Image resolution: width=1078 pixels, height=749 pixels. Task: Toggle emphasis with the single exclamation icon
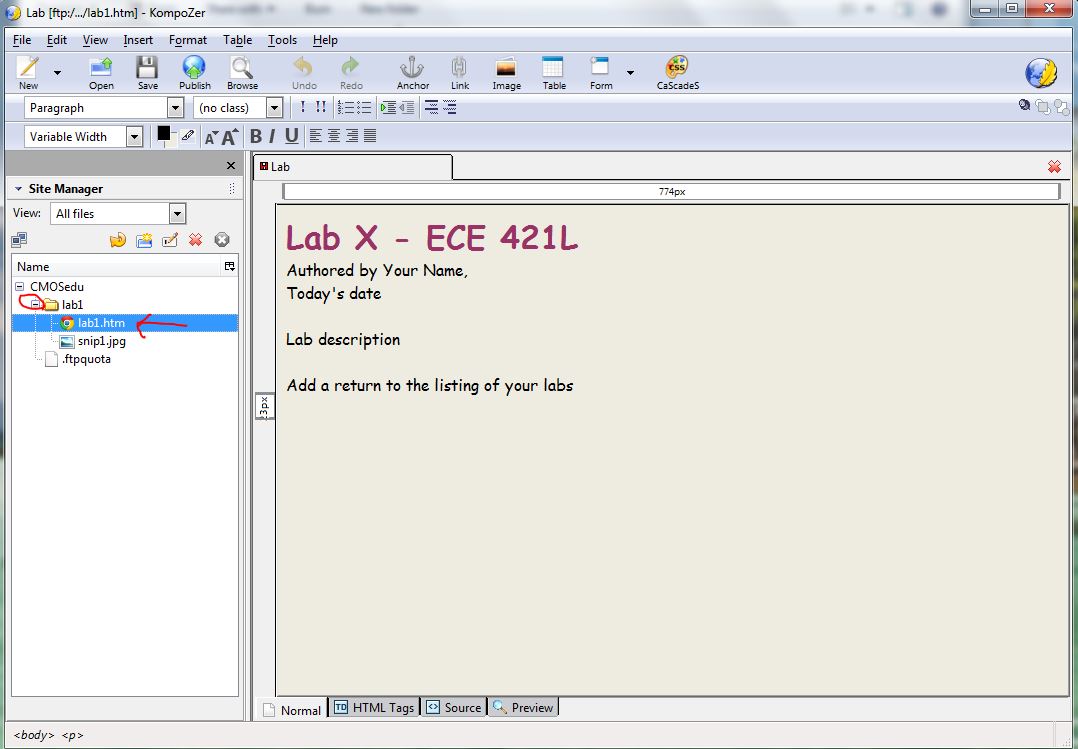[302, 108]
